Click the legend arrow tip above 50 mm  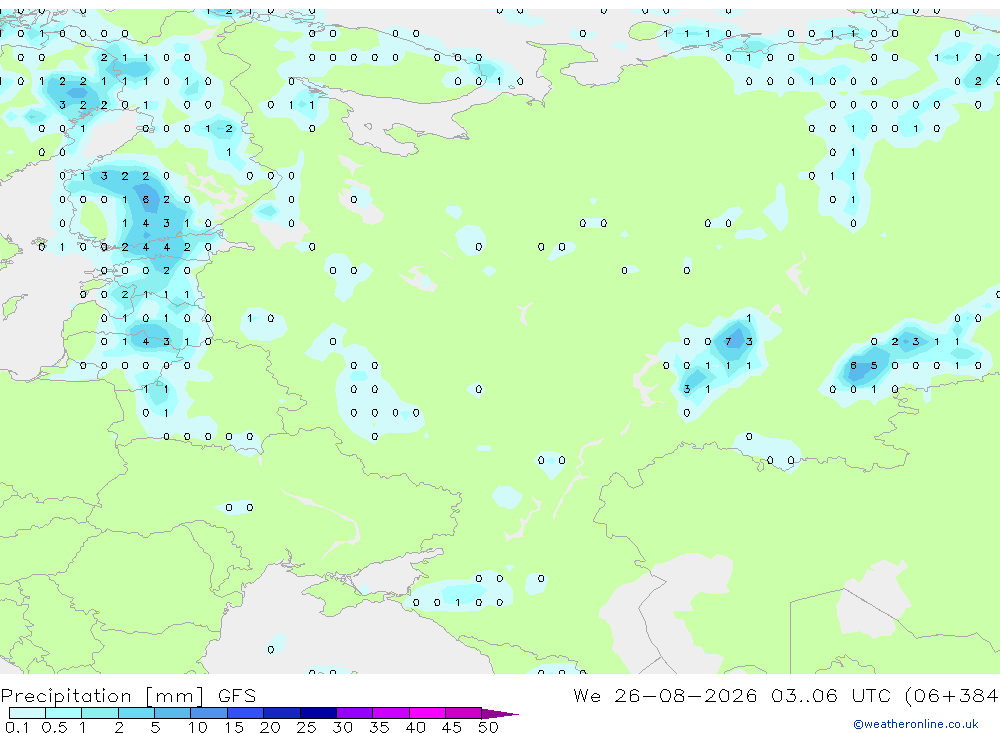501,713
